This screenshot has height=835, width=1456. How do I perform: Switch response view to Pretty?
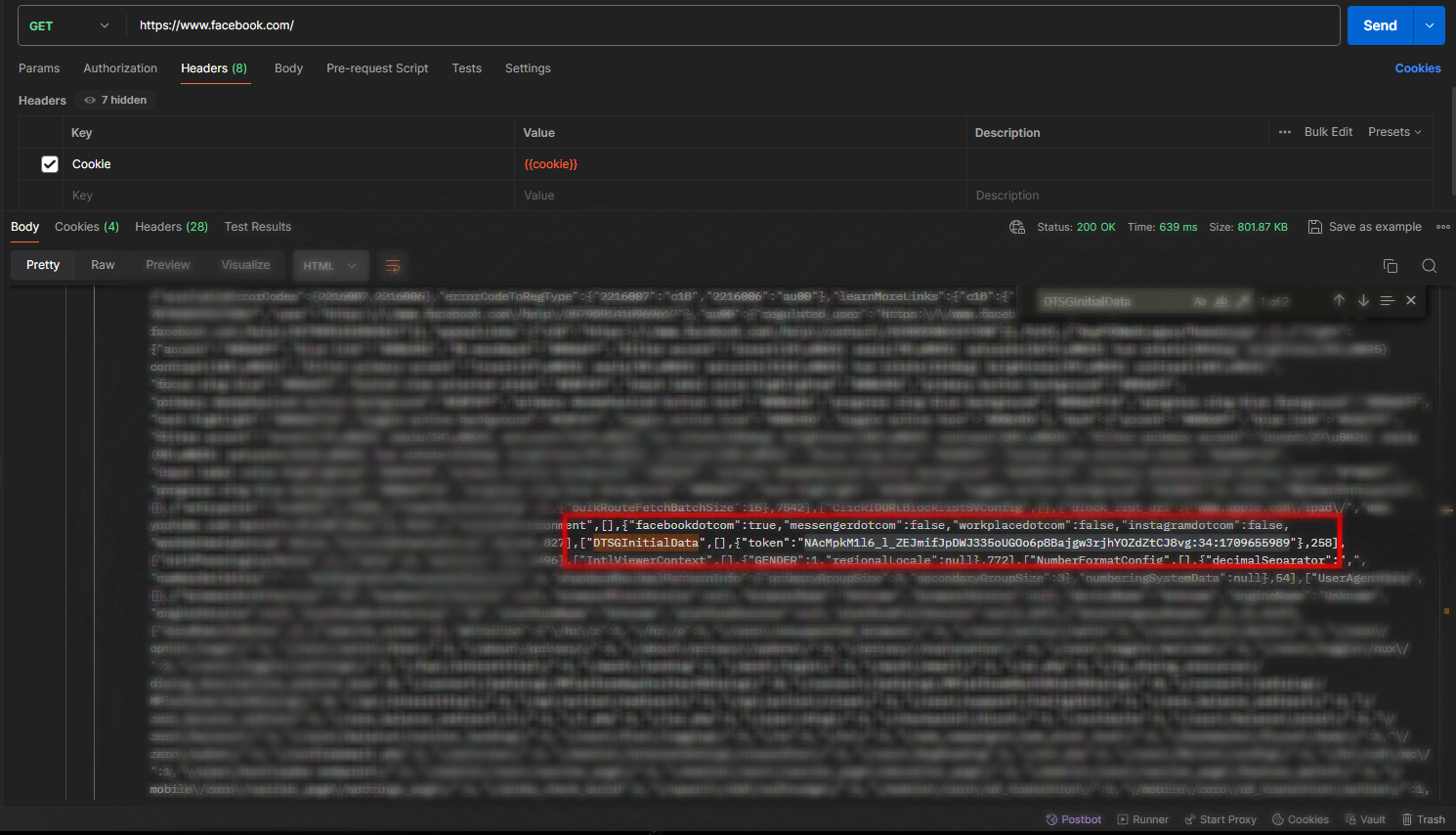pos(43,265)
